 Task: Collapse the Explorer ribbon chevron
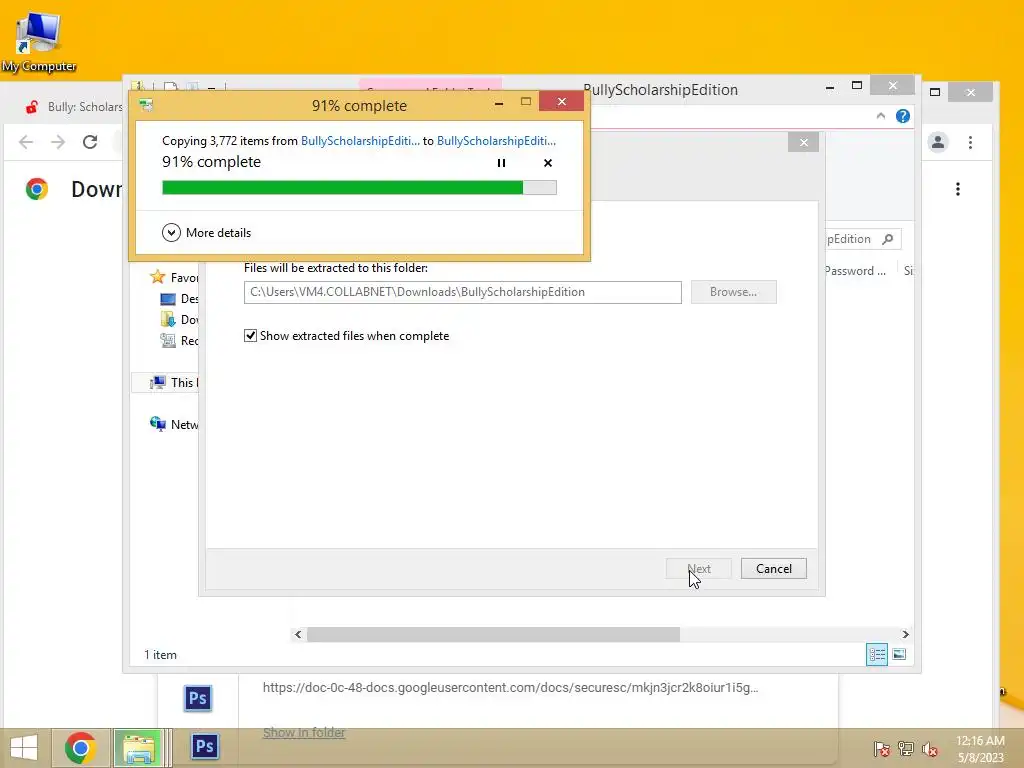(x=880, y=116)
